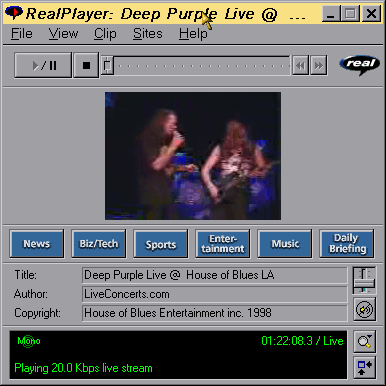Open the View menu

pyautogui.click(x=63, y=34)
